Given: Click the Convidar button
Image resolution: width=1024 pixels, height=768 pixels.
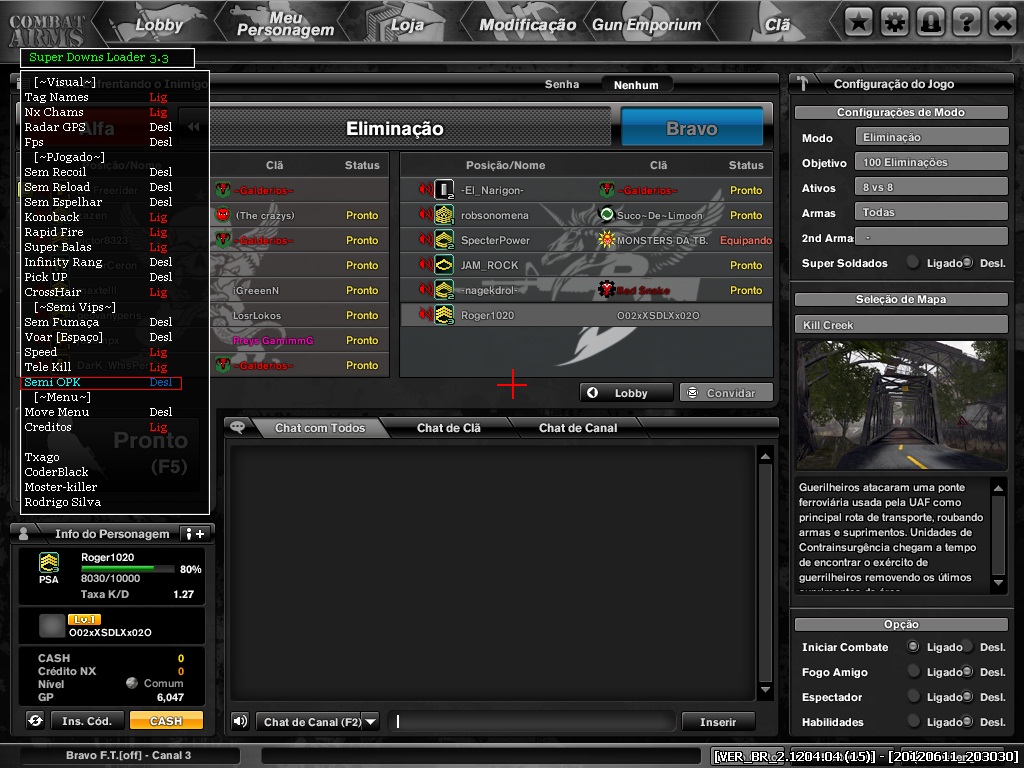Looking at the screenshot, I should (726, 392).
